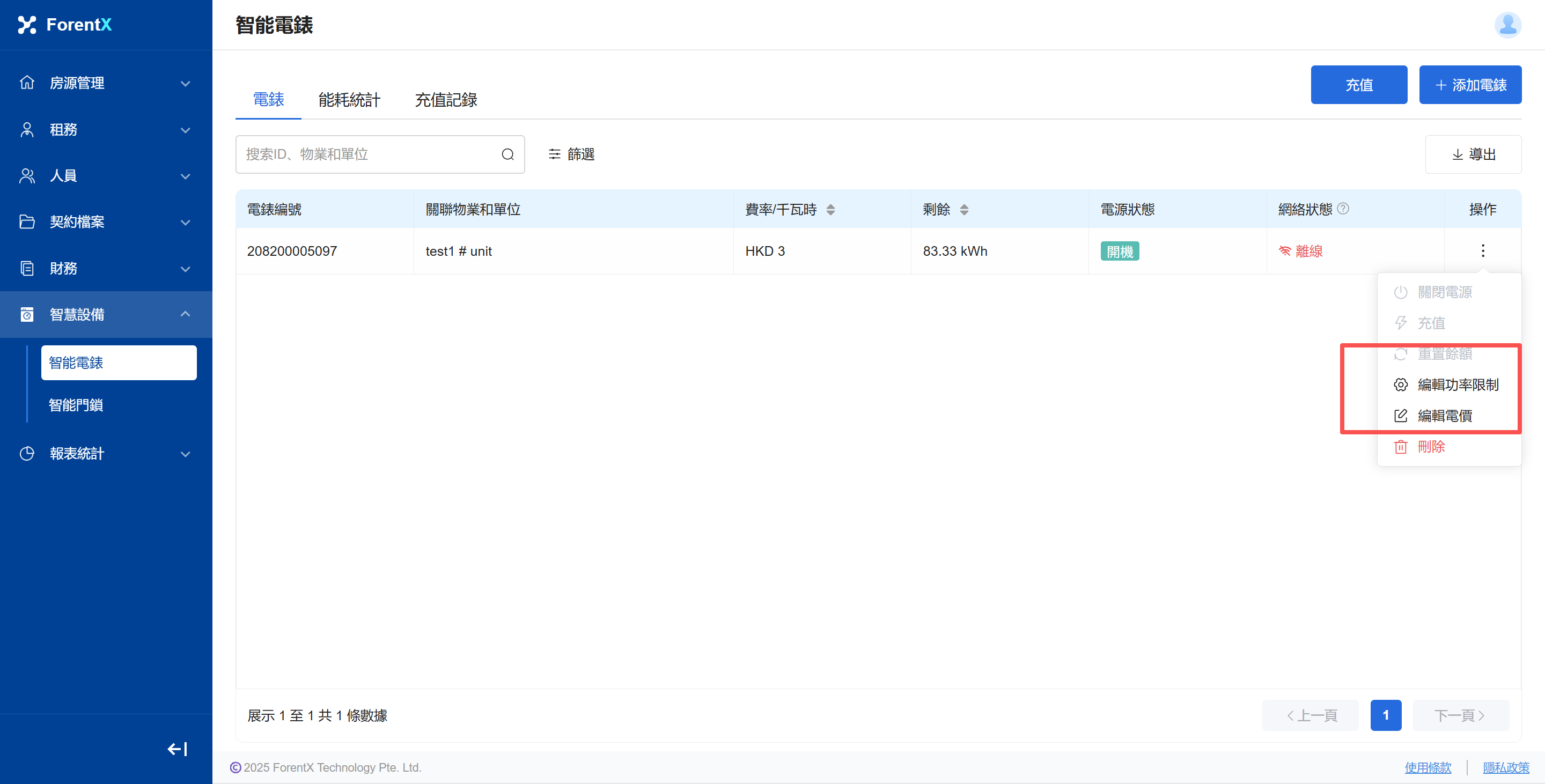
Task: Click the 添加電錶 button
Action: (1470, 85)
